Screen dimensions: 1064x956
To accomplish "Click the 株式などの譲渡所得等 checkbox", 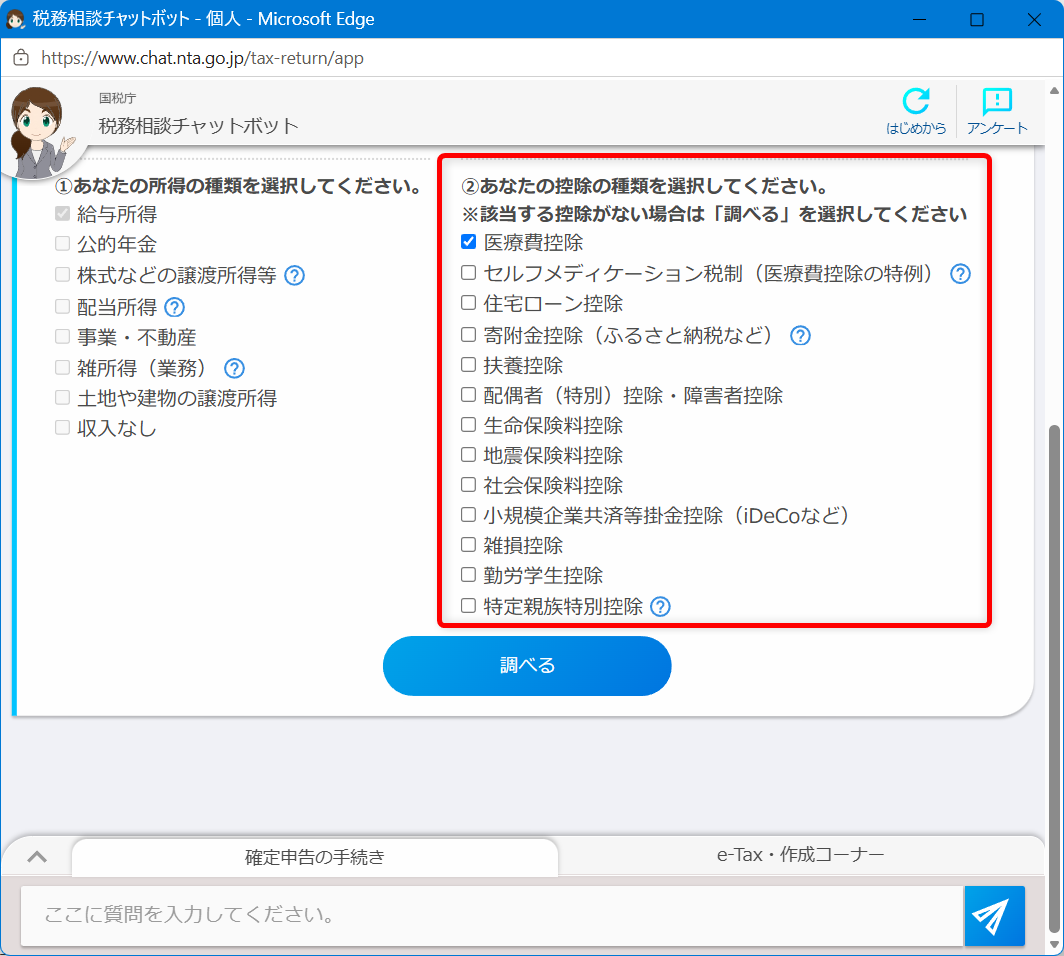I will click(62, 274).
